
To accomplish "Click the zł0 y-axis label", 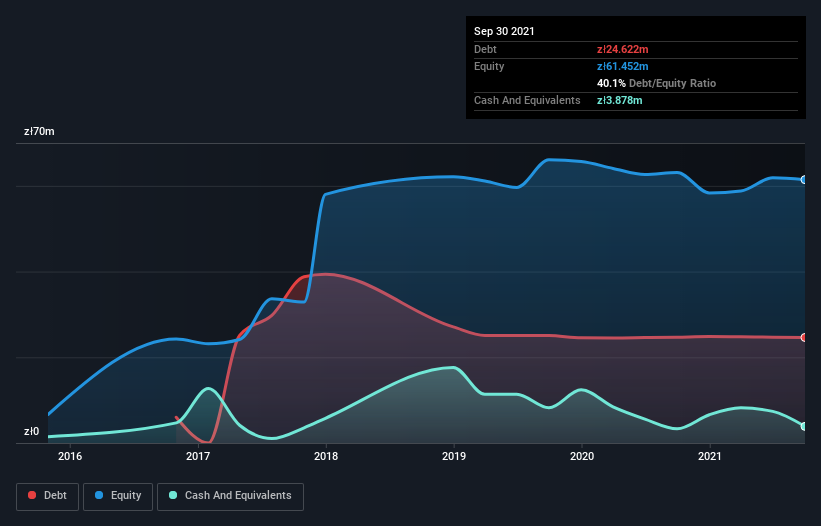I will click(x=31, y=431).
